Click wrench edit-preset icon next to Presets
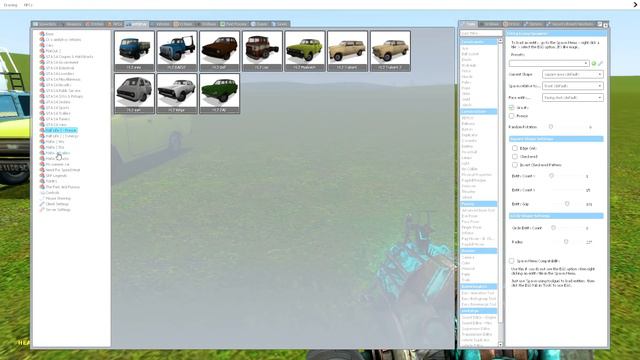Screen dimensions: 640x360 (600, 63)
